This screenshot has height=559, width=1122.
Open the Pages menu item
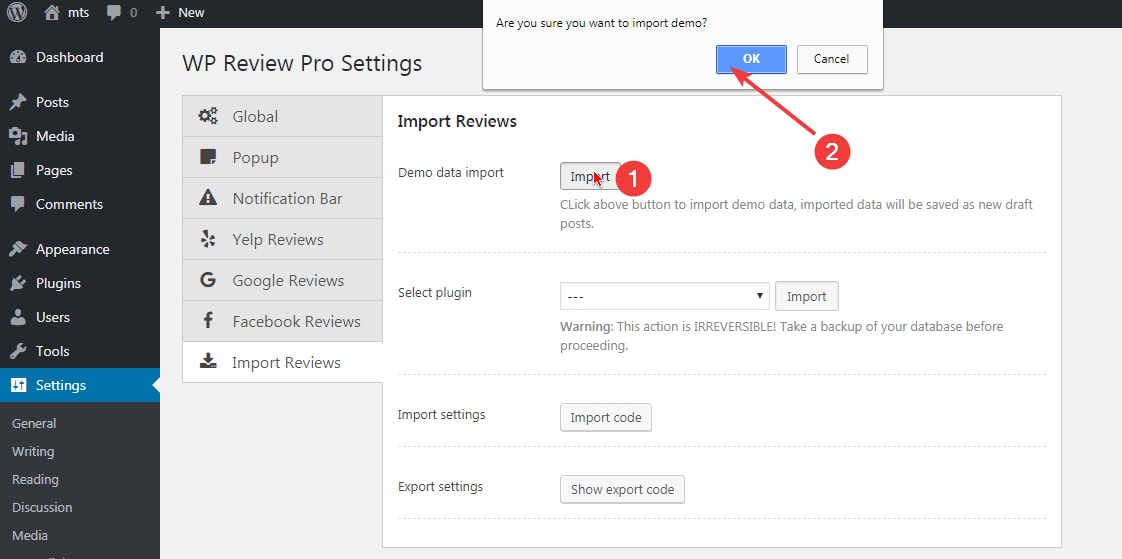click(80, 170)
